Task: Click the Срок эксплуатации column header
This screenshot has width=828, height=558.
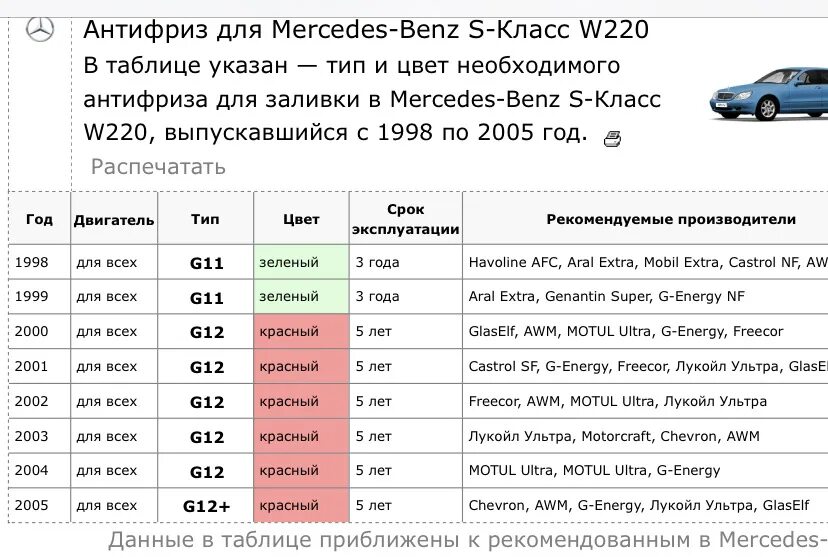Action: coord(406,219)
